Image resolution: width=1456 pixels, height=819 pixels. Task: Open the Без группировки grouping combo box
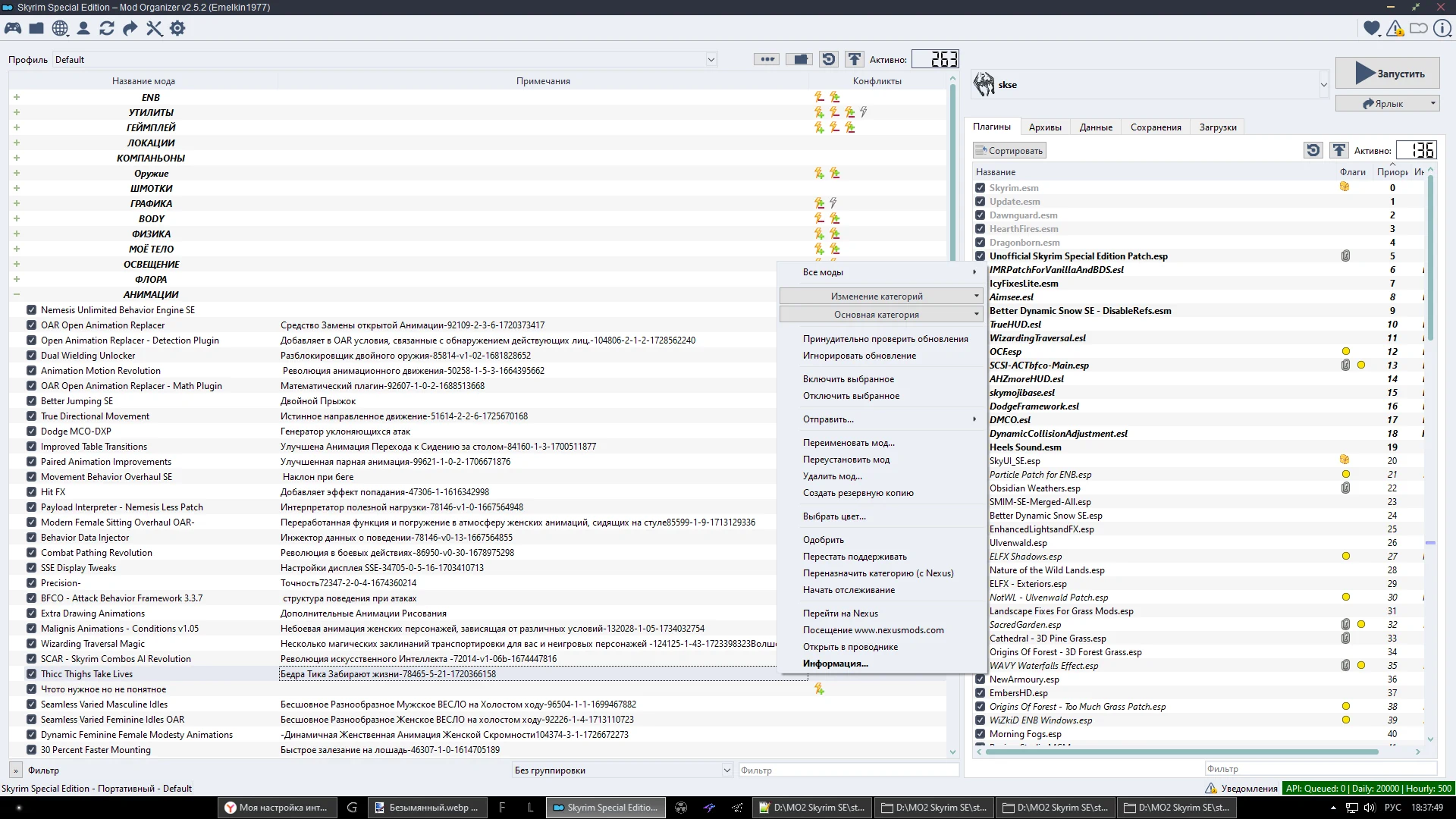tap(622, 770)
